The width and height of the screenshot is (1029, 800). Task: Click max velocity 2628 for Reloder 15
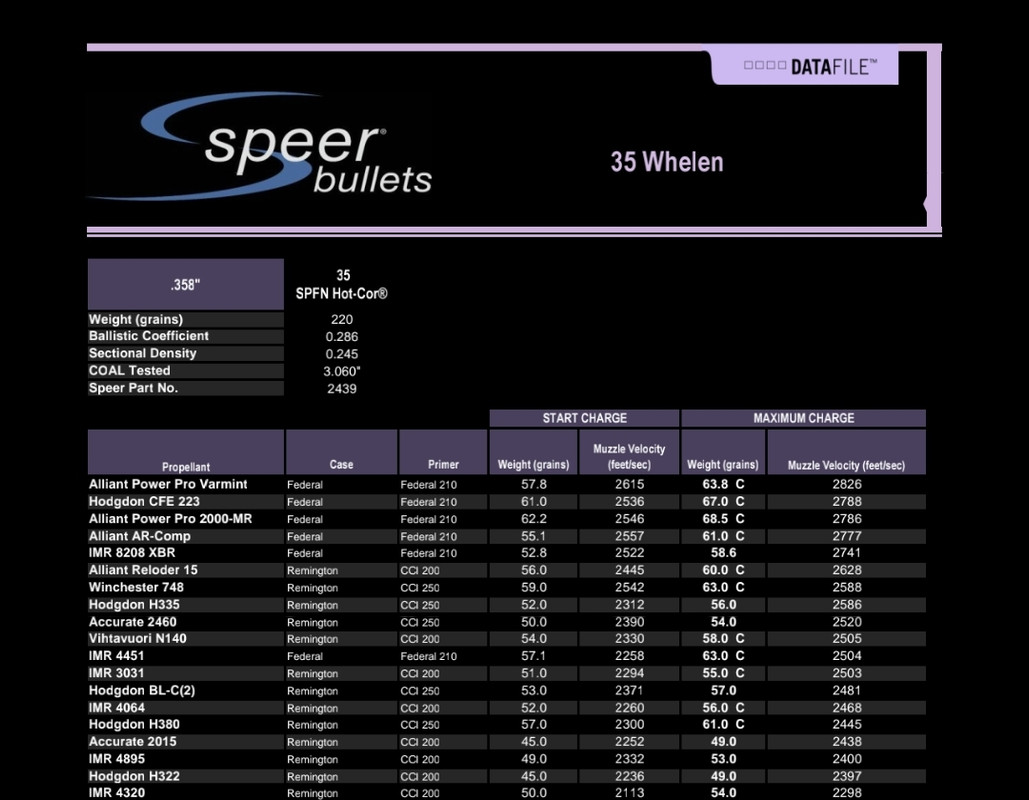[847, 570]
